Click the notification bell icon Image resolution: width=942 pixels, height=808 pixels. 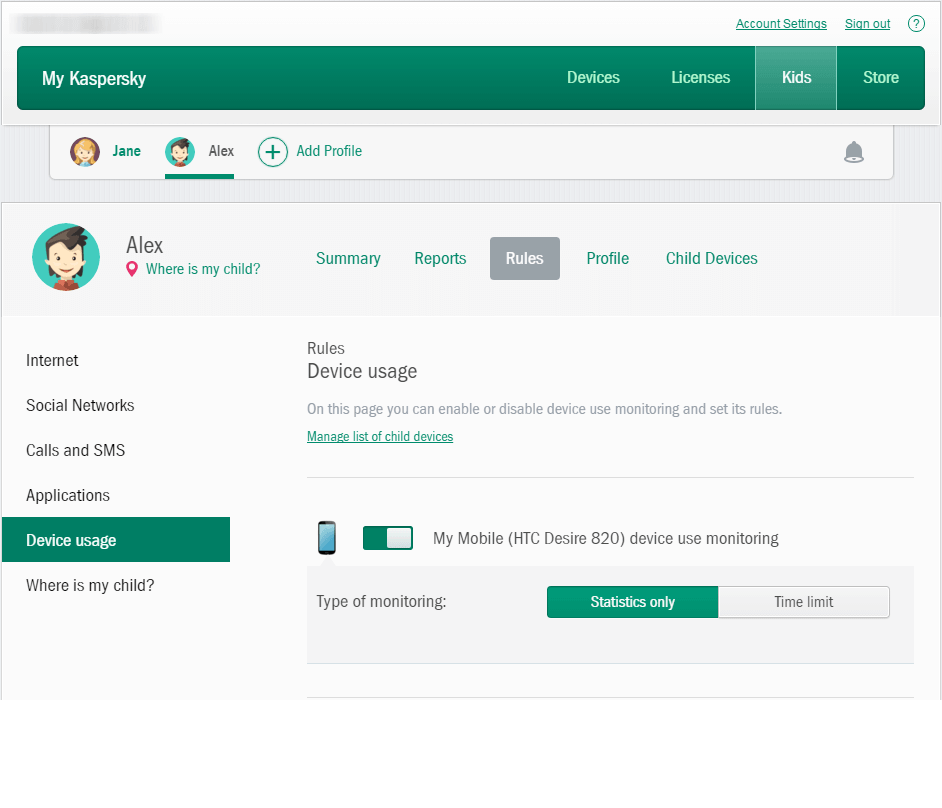tap(854, 151)
